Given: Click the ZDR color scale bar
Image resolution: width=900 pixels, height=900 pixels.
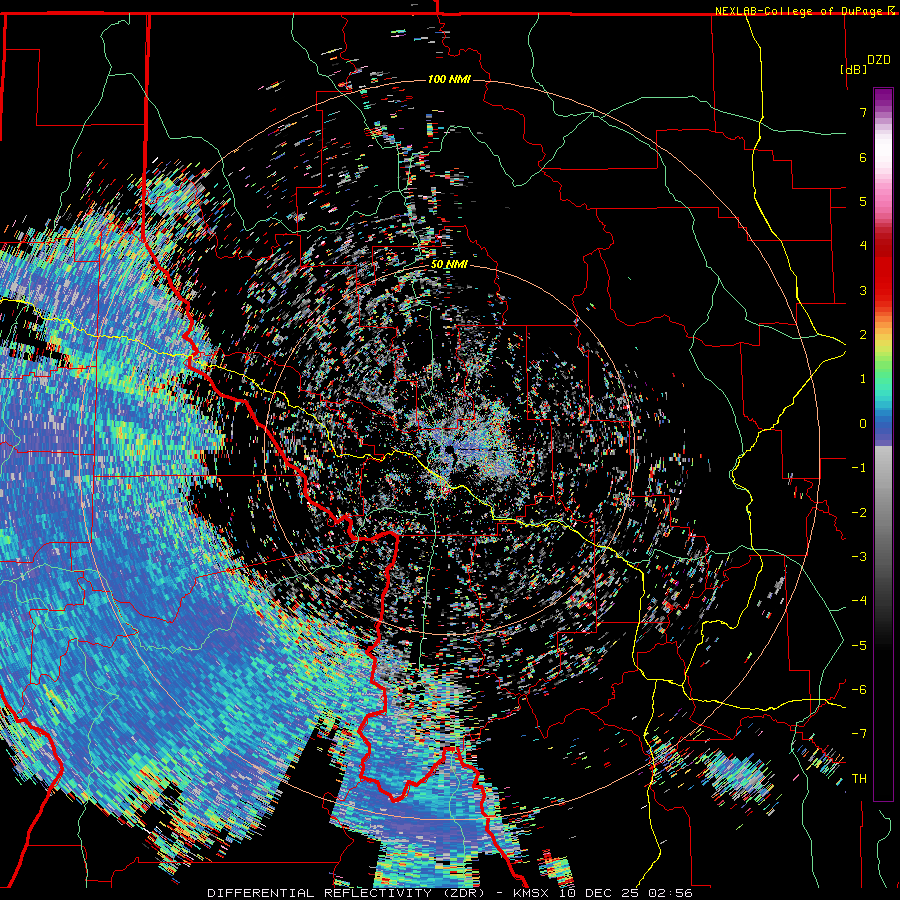Looking at the screenshot, I should [x=883, y=444].
